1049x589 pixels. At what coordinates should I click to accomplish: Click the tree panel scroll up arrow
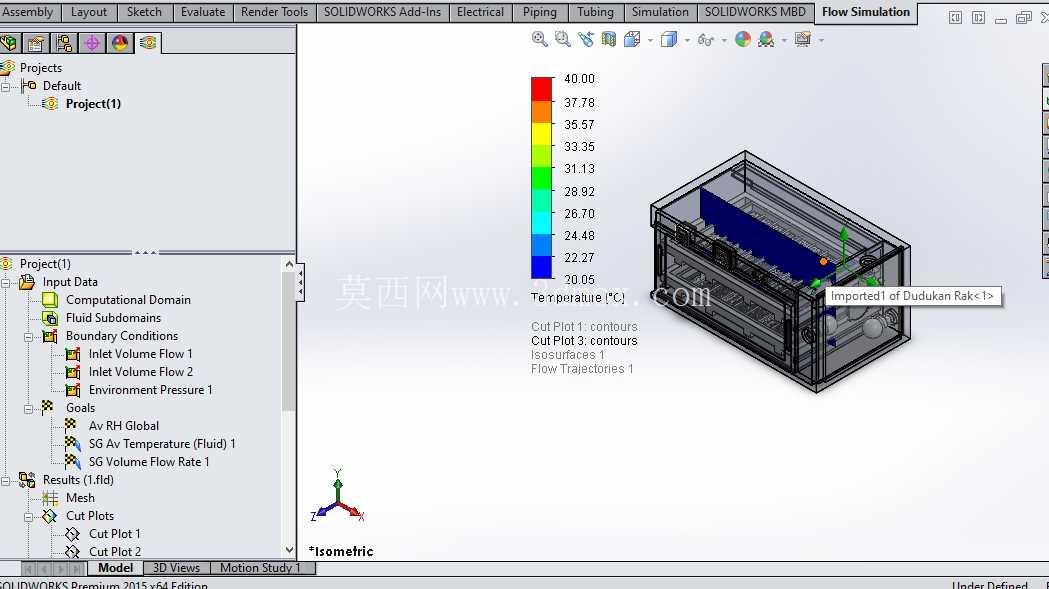pyautogui.click(x=289, y=264)
